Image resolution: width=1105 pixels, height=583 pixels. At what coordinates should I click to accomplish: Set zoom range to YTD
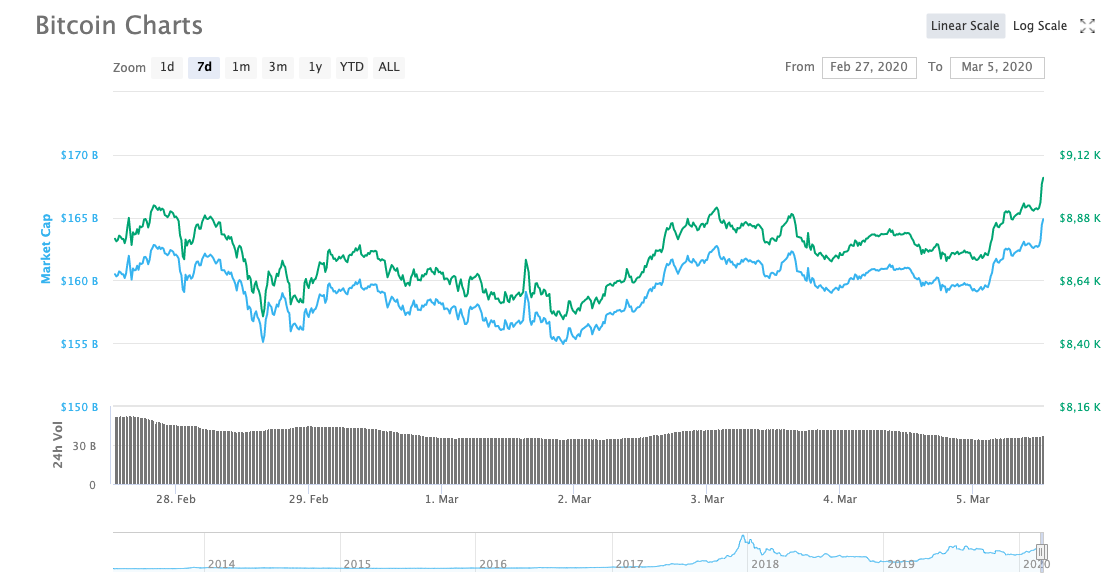tap(352, 67)
